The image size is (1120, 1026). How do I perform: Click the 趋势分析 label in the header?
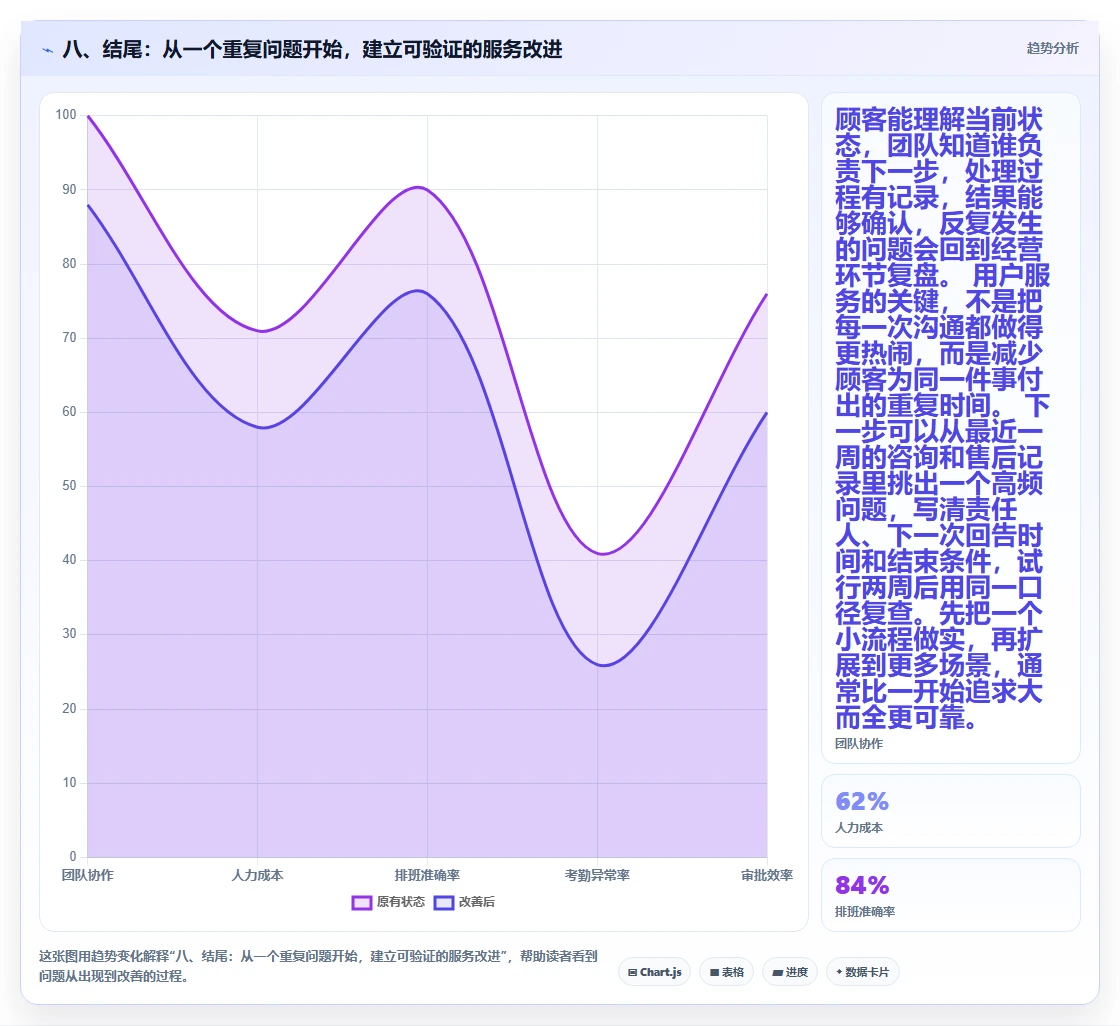1052,48
